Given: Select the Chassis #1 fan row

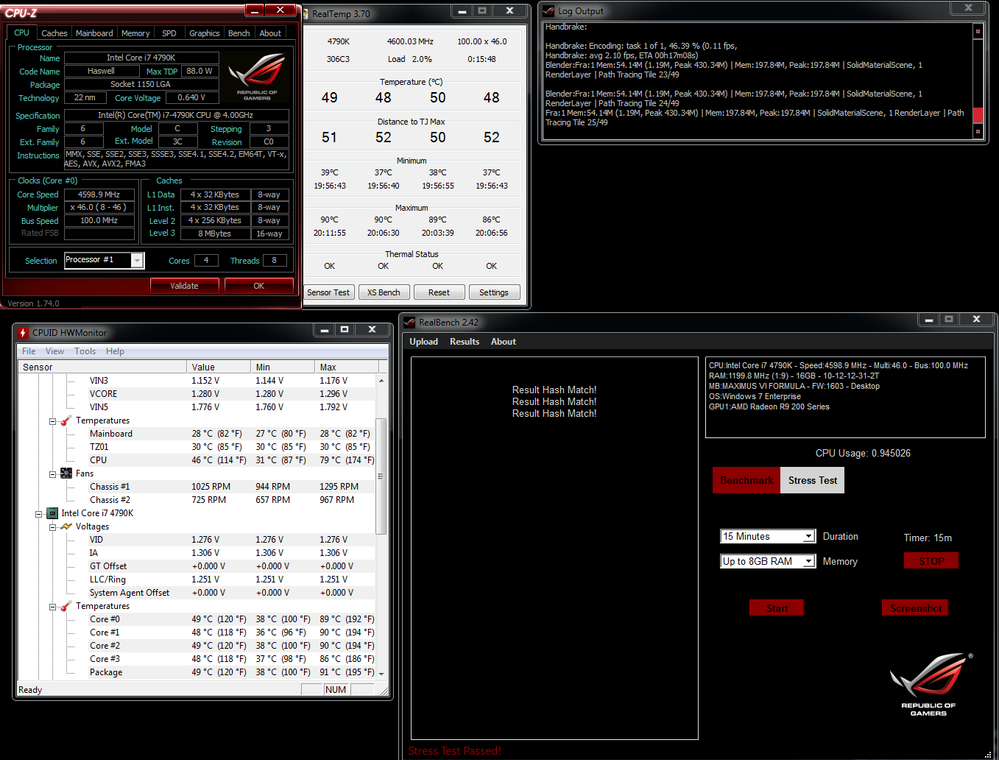Looking at the screenshot, I should (196, 486).
